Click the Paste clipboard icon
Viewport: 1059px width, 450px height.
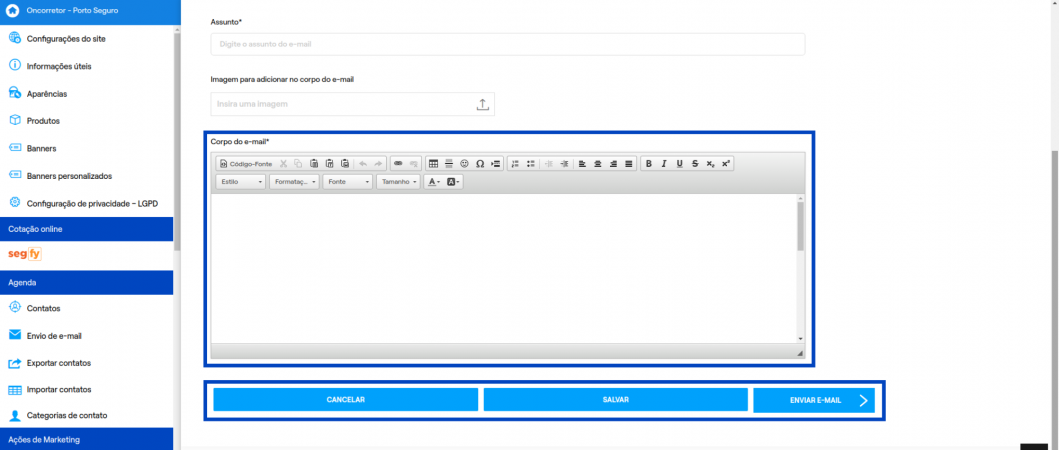(x=314, y=164)
